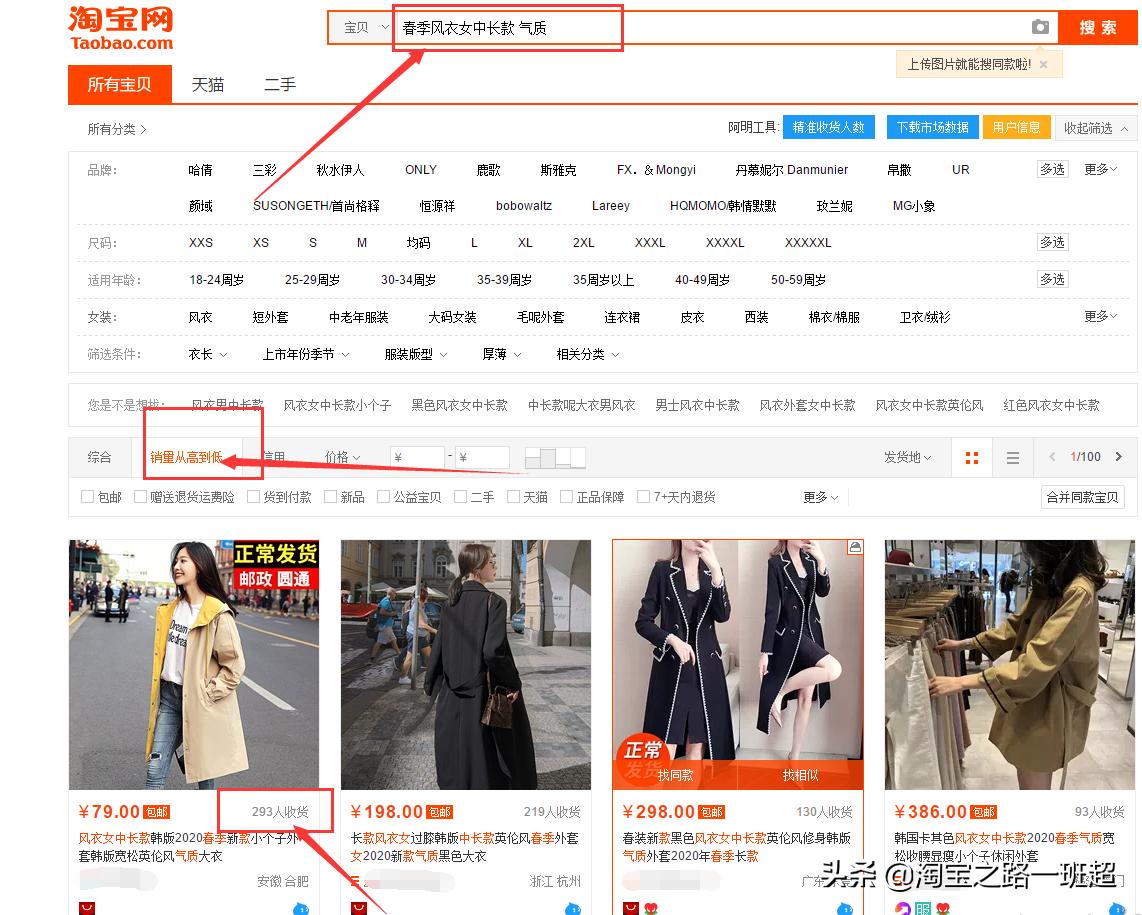
Task: Open the Tmall store icon on first product
Action: click(x=85, y=908)
